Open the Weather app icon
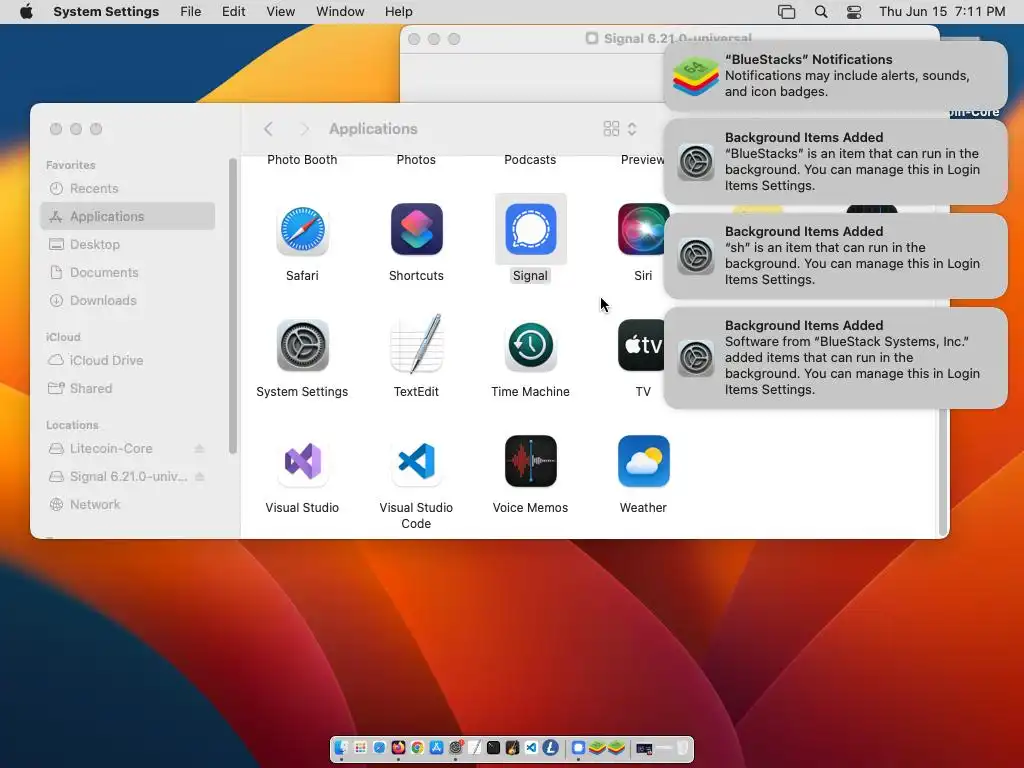This screenshot has width=1024, height=768. [643, 461]
